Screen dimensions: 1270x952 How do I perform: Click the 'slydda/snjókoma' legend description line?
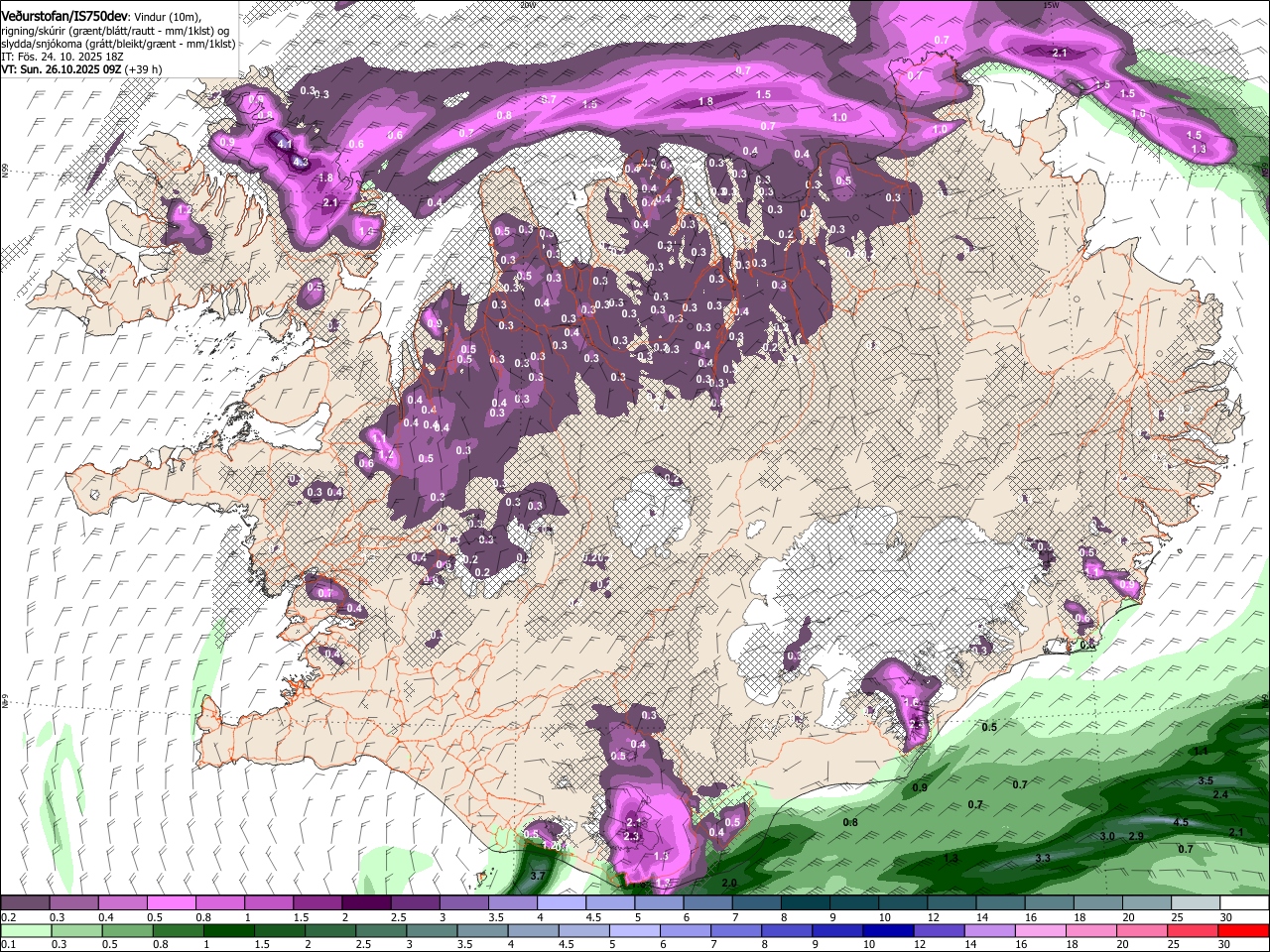point(118,43)
